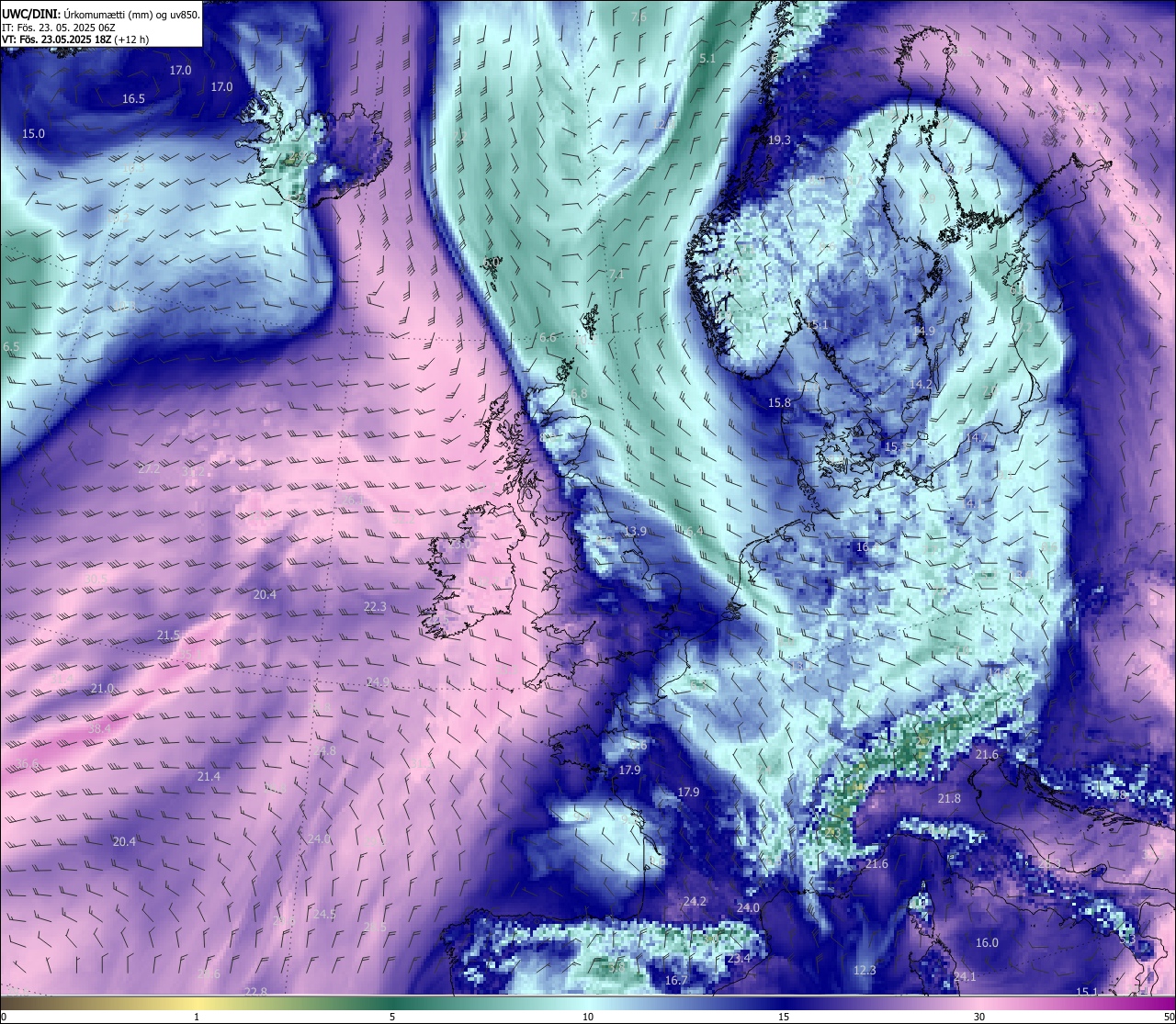Click the 21.5 value in the Atlantic
Screen dimensions: 1176x1024
tap(168, 636)
